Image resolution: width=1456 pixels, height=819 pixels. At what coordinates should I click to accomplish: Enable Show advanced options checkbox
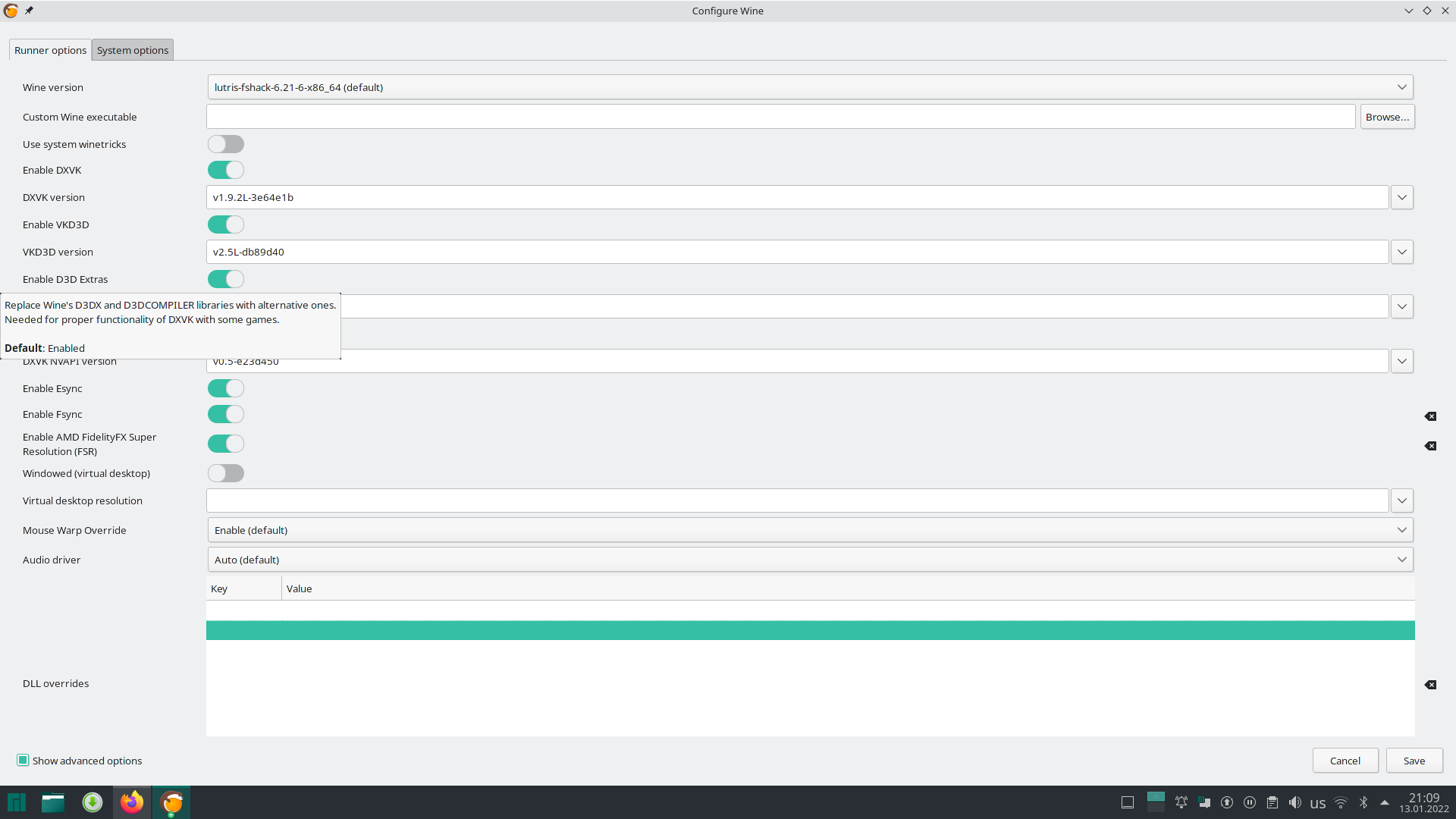[22, 760]
